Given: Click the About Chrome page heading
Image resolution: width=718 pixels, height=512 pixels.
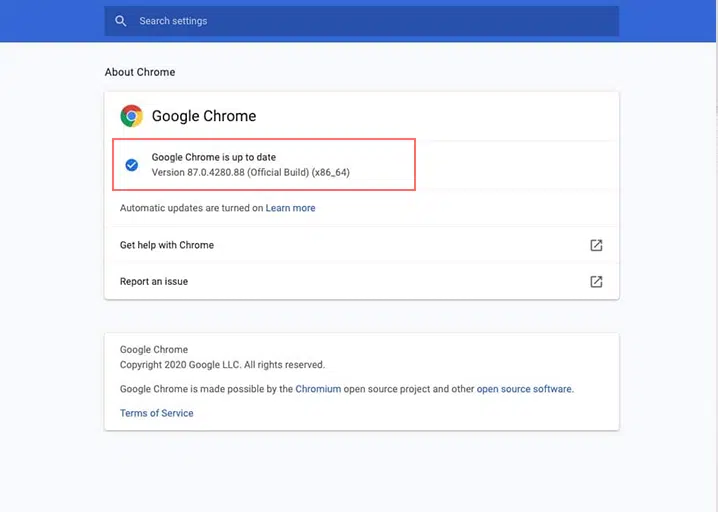Looking at the screenshot, I should (x=140, y=73).
